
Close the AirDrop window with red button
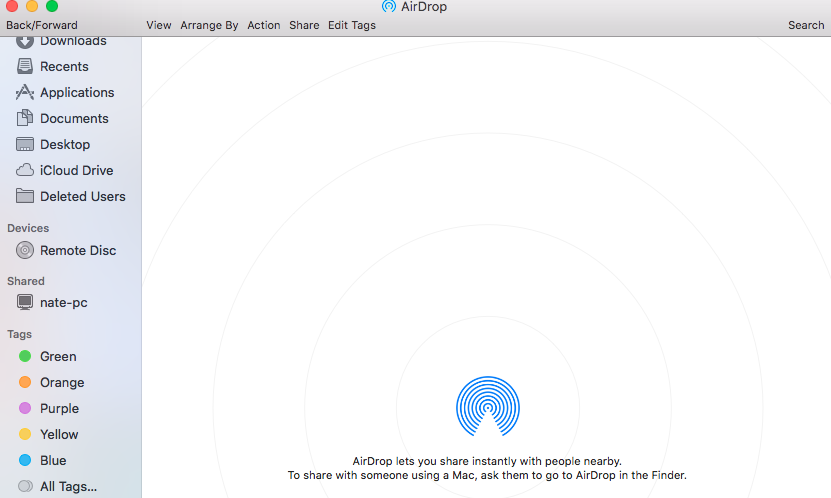click(x=12, y=6)
